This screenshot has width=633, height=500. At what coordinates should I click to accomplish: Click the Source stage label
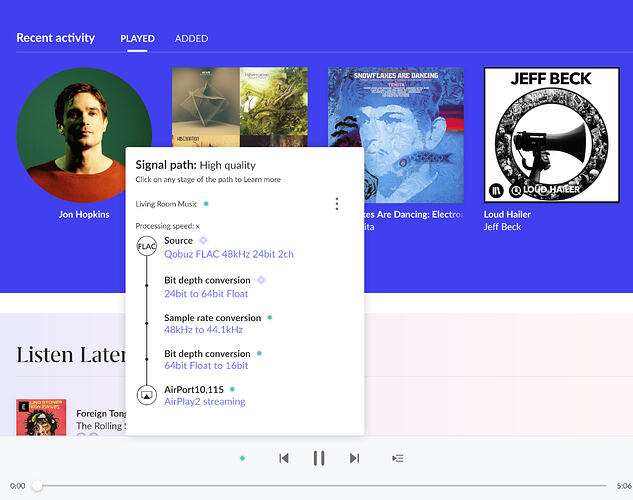(x=178, y=241)
